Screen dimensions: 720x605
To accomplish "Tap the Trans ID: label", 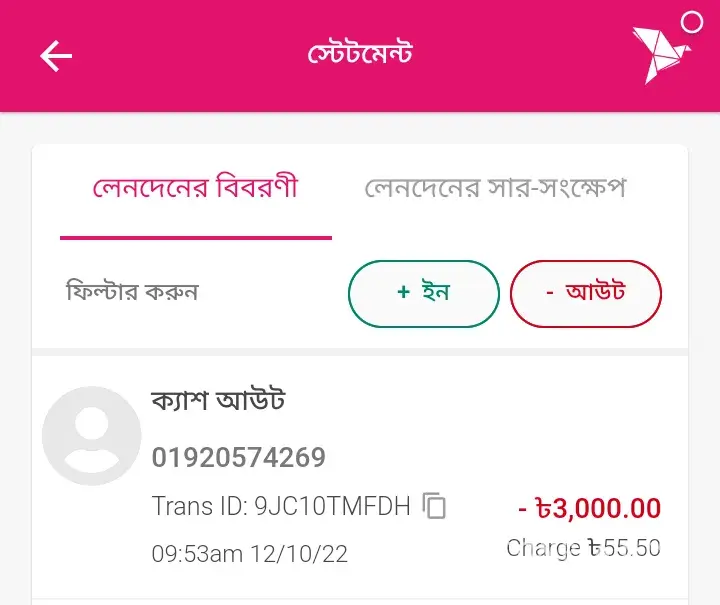I will [199, 506].
